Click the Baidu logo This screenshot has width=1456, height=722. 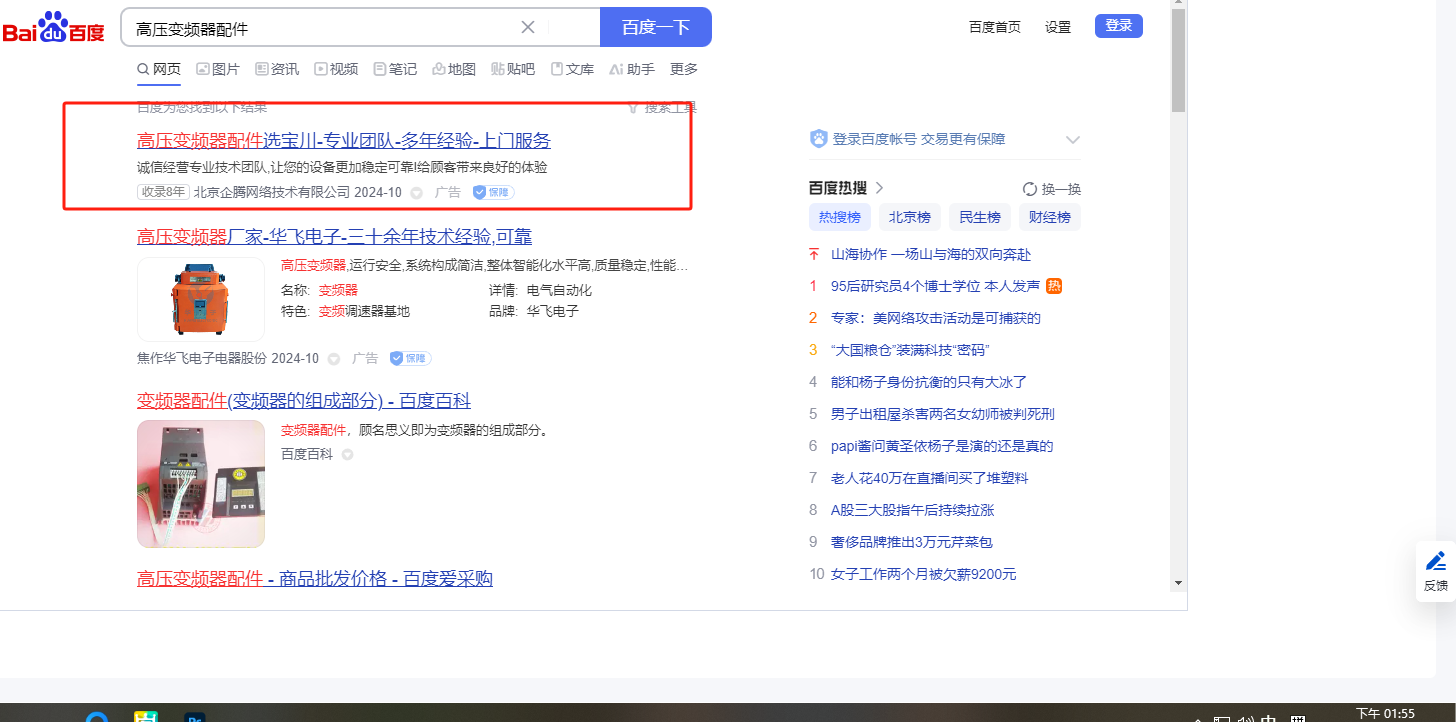53,28
